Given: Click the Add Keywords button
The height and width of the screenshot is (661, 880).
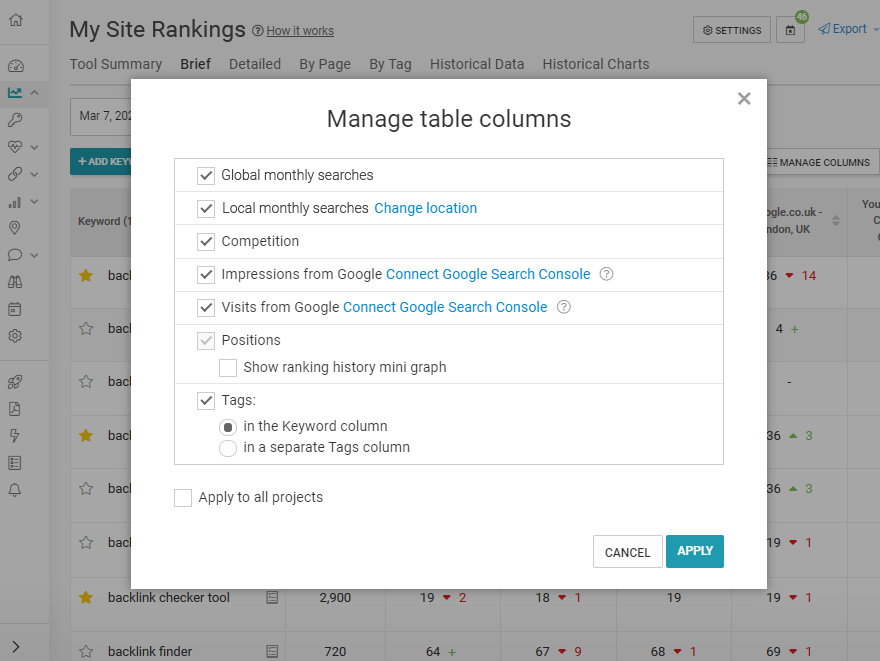Looking at the screenshot, I should (100, 162).
